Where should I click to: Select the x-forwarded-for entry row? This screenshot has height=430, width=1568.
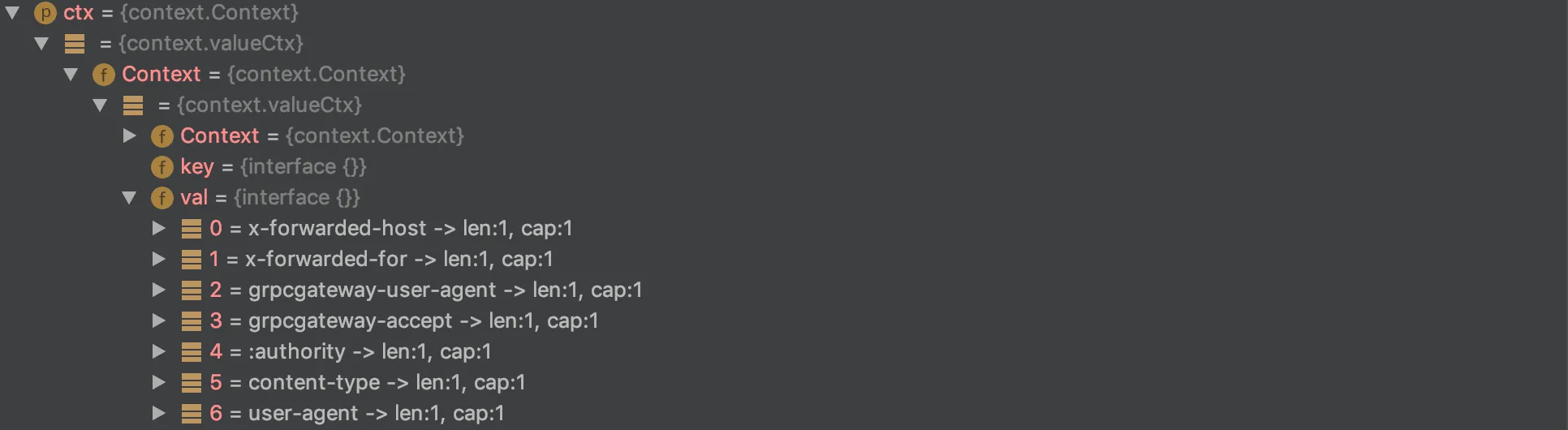pos(368,260)
